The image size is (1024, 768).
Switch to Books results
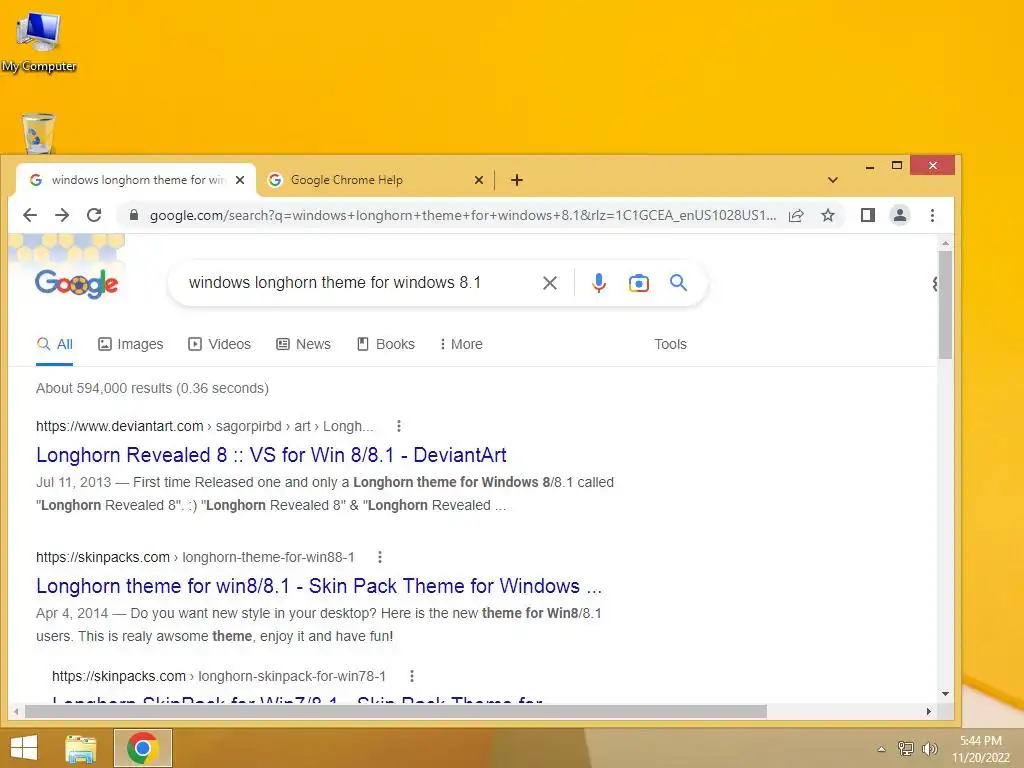point(386,344)
